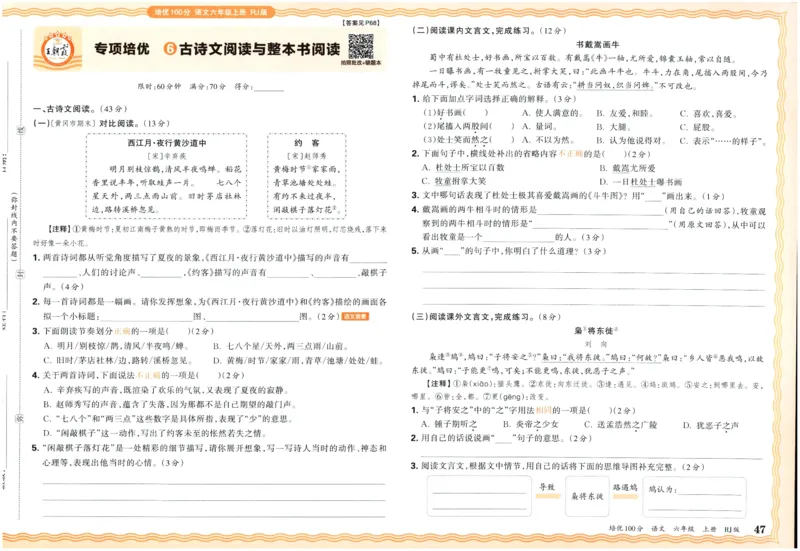Select the heading "(三)阅读课外文言文,完成练习。(8分)"
The width and height of the screenshot is (800, 551).
[x=486, y=317]
